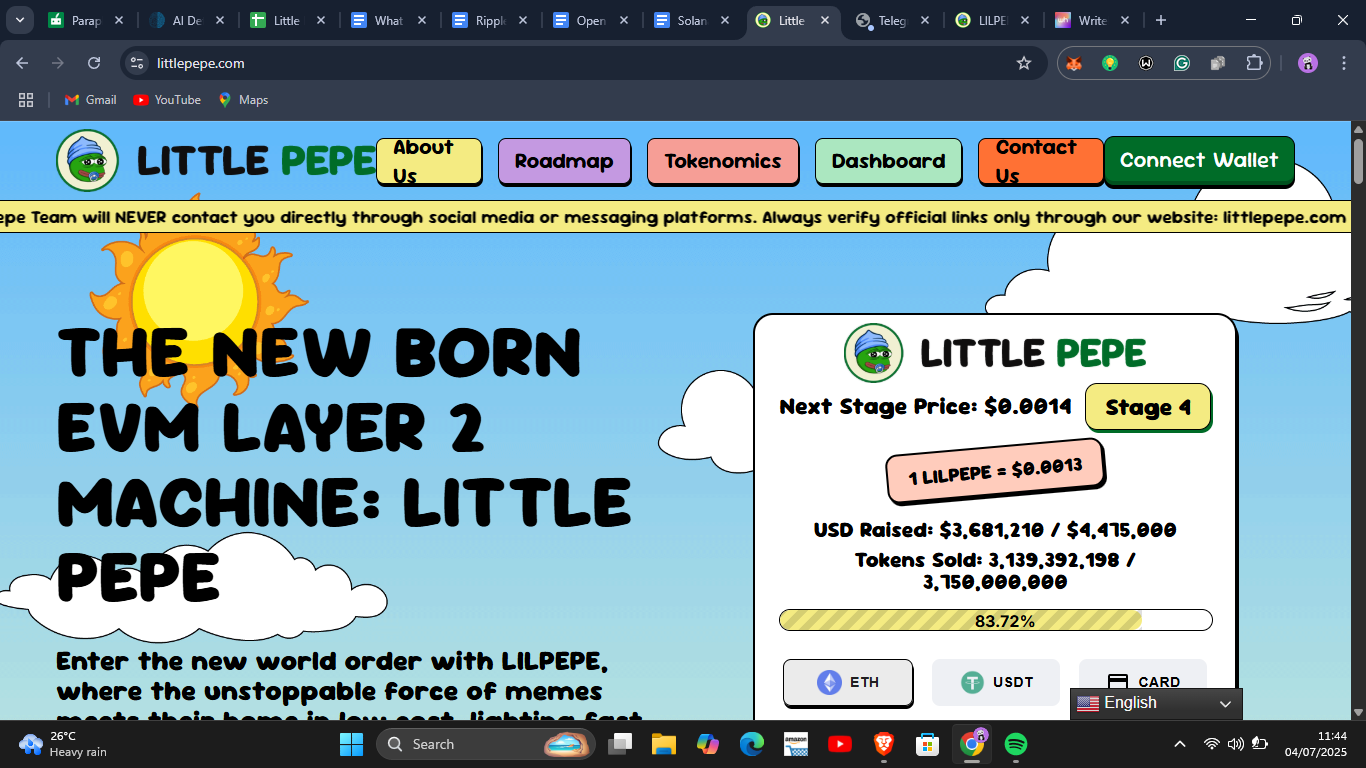The height and width of the screenshot is (768, 1366).
Task: Open the Extensions puzzle-piece menu
Action: pos(1254,63)
